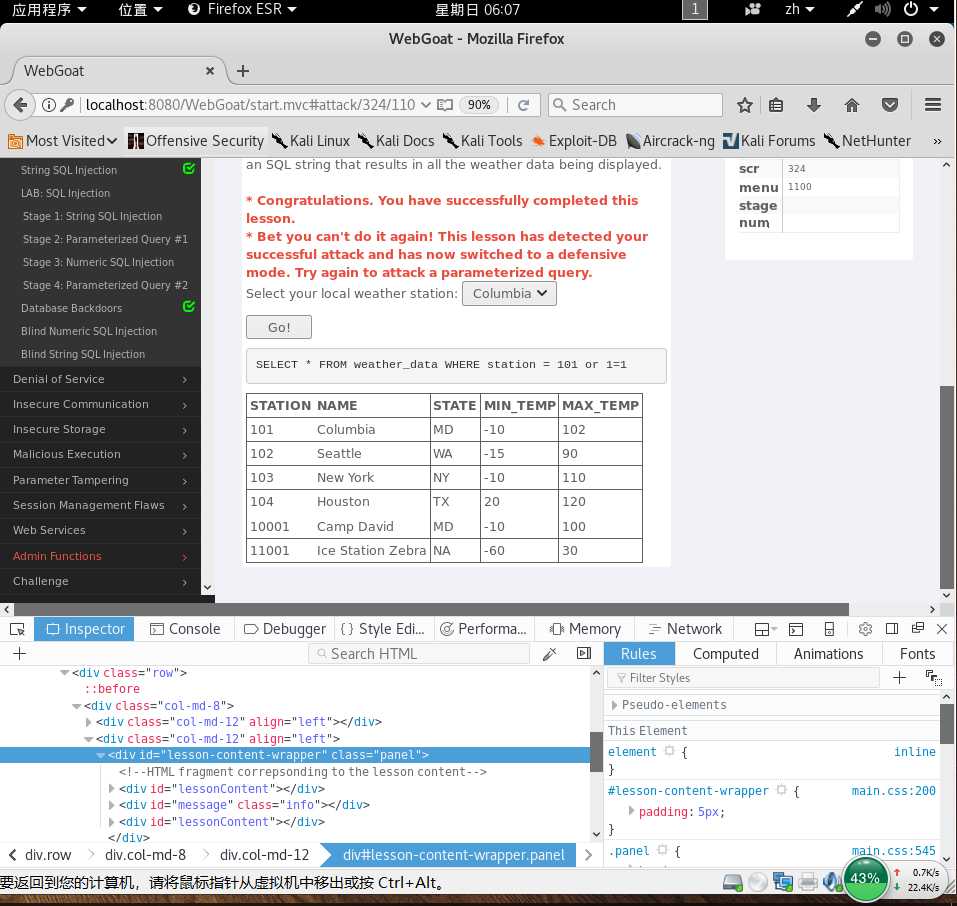This screenshot has height=906, width=957.
Task: Open the Database Backdoors lesson
Action: [71, 308]
